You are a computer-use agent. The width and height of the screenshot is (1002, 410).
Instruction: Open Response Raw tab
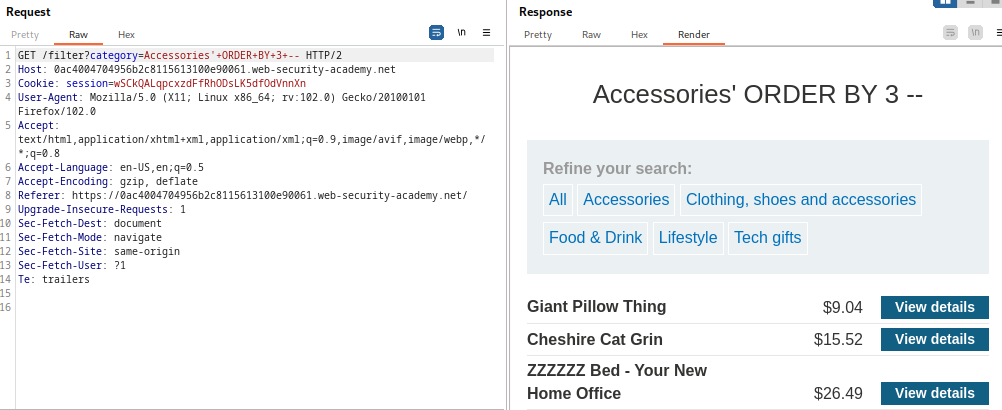tap(591, 34)
